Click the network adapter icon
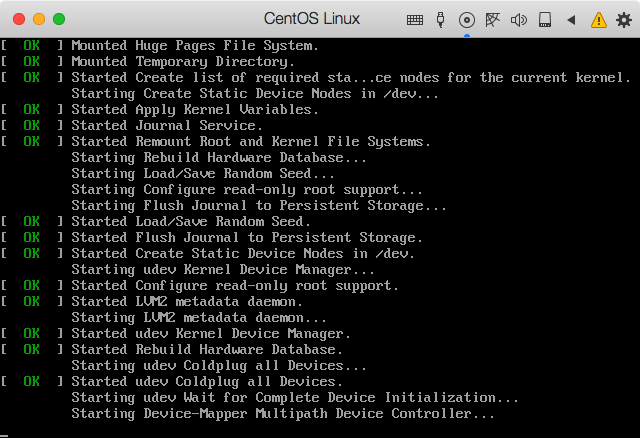Image resolution: width=640 pixels, height=438 pixels. [492, 19]
